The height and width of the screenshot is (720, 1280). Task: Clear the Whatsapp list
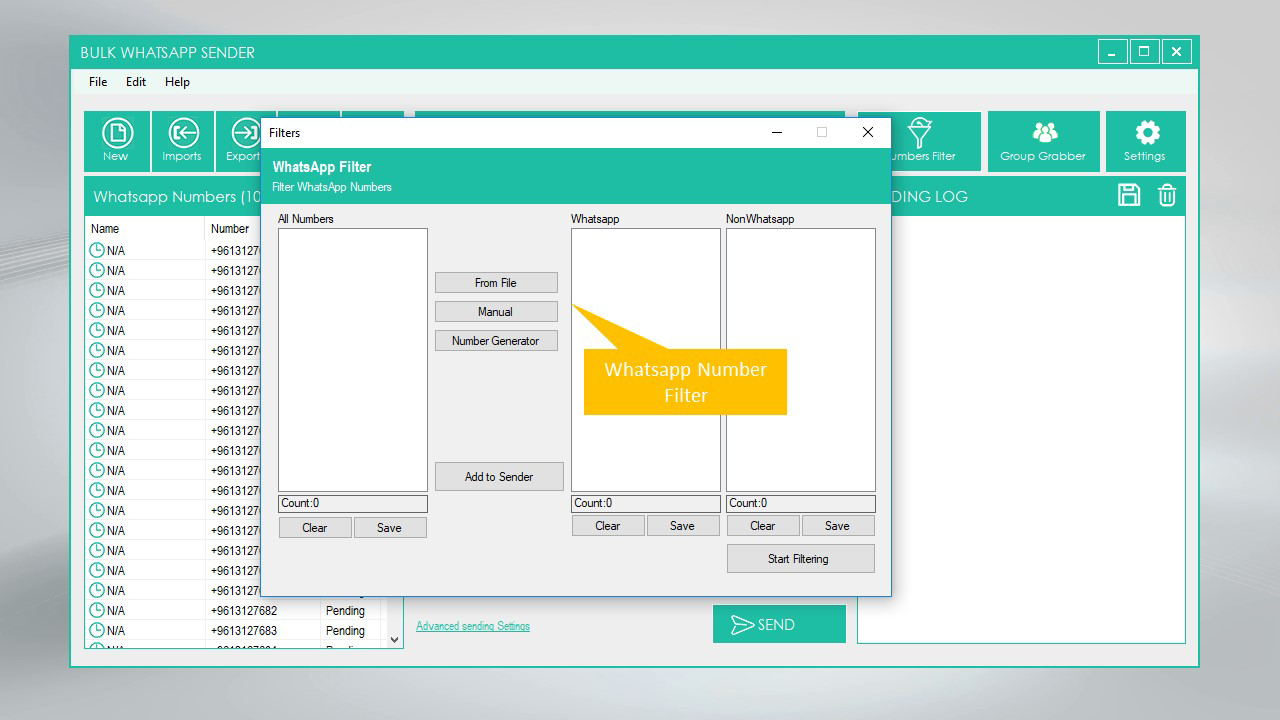pos(608,525)
